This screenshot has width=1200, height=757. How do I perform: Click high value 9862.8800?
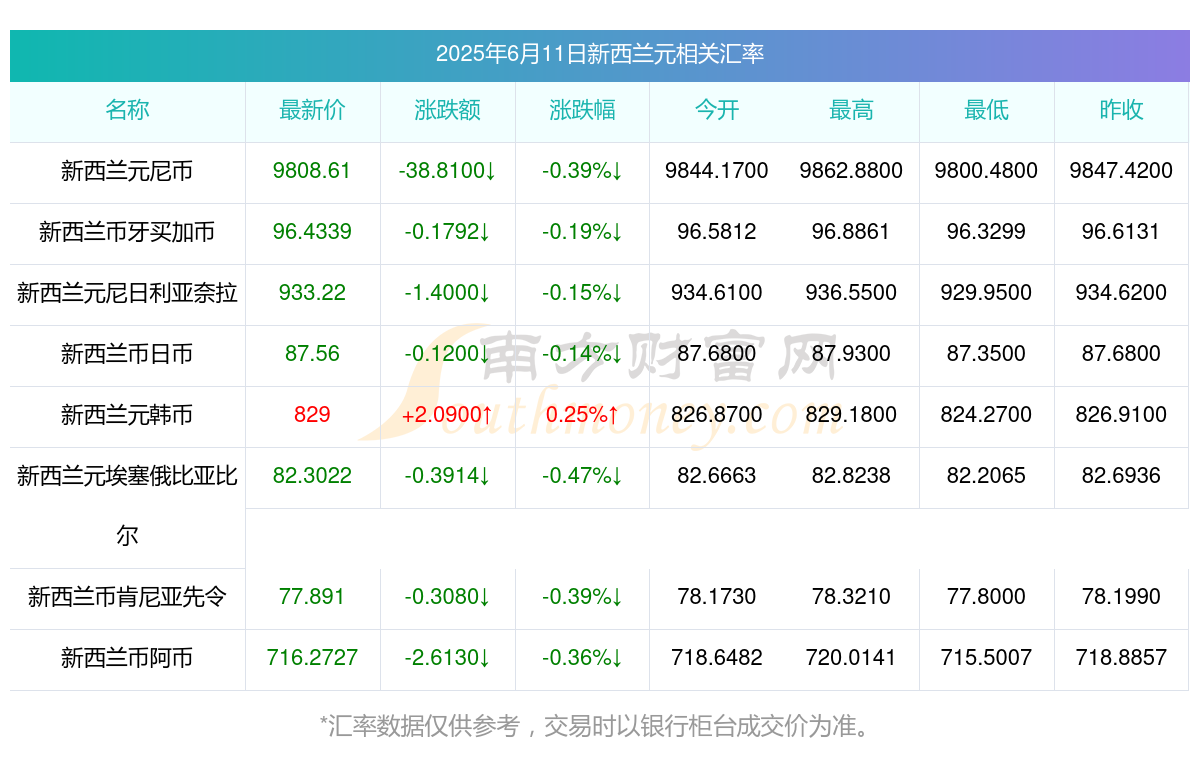tap(851, 171)
